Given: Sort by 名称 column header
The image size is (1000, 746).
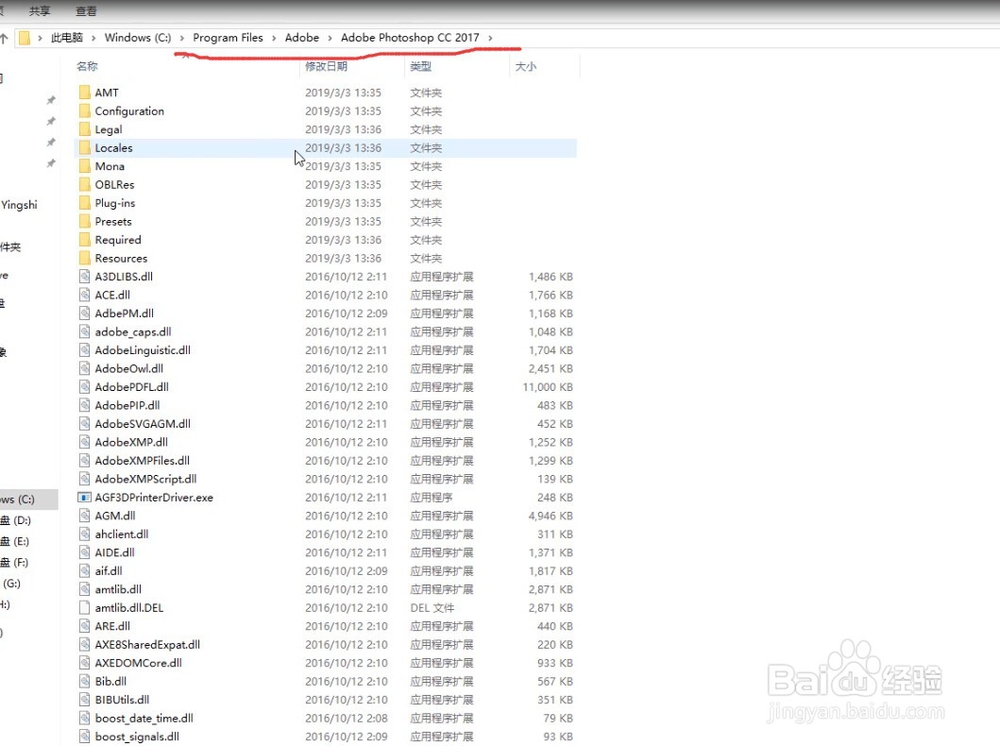Looking at the screenshot, I should click(x=87, y=66).
